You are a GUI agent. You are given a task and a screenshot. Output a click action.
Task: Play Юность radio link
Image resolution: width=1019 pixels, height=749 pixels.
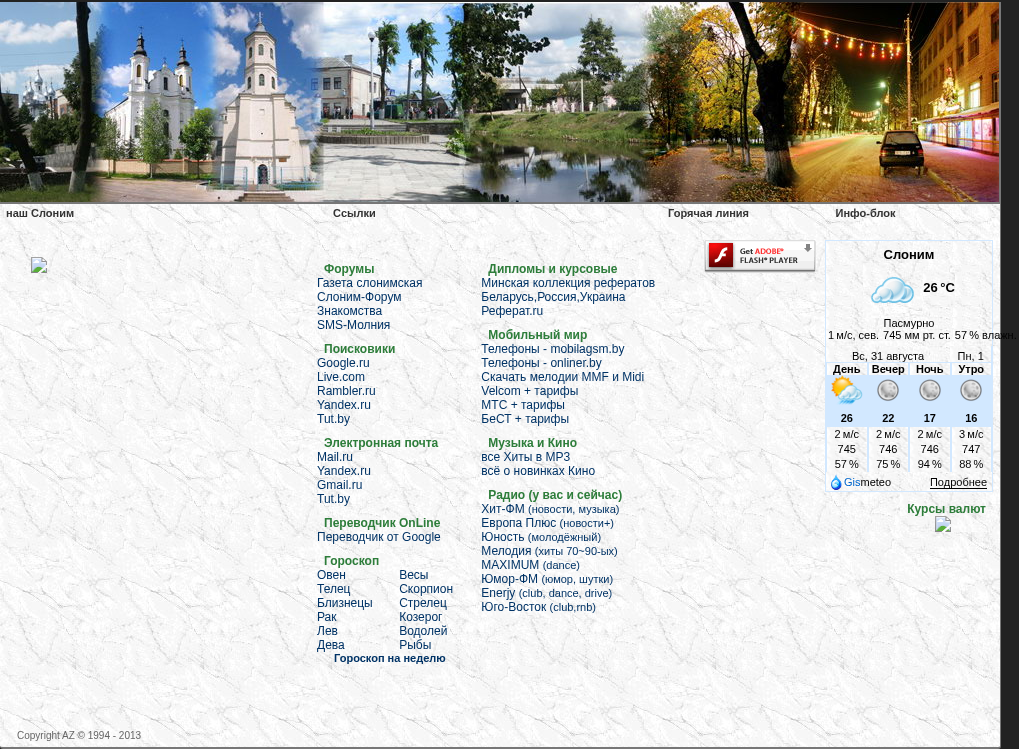tap(541, 537)
